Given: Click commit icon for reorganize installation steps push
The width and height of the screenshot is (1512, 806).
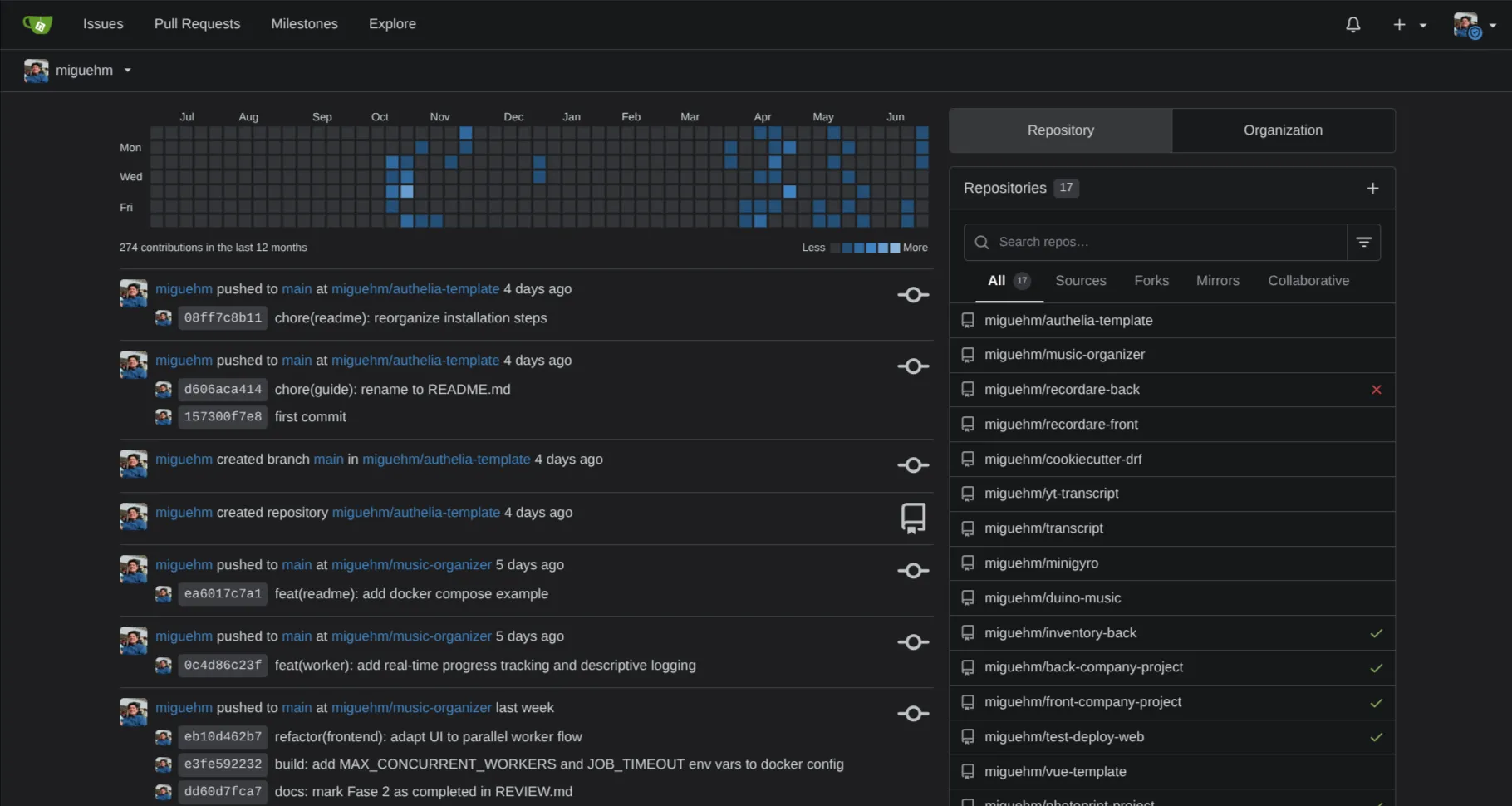Looking at the screenshot, I should 913,295.
